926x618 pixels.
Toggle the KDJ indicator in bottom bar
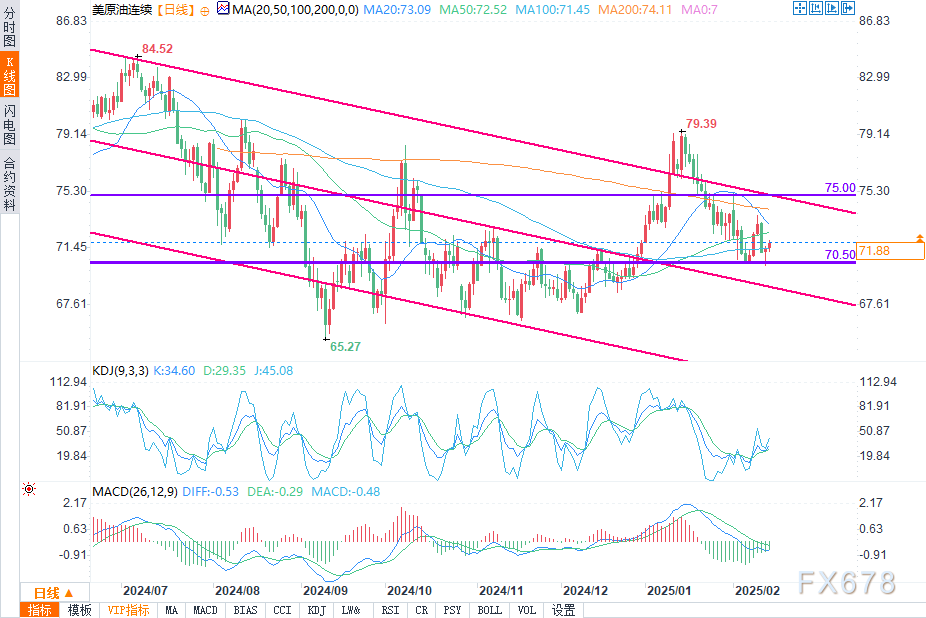316,610
